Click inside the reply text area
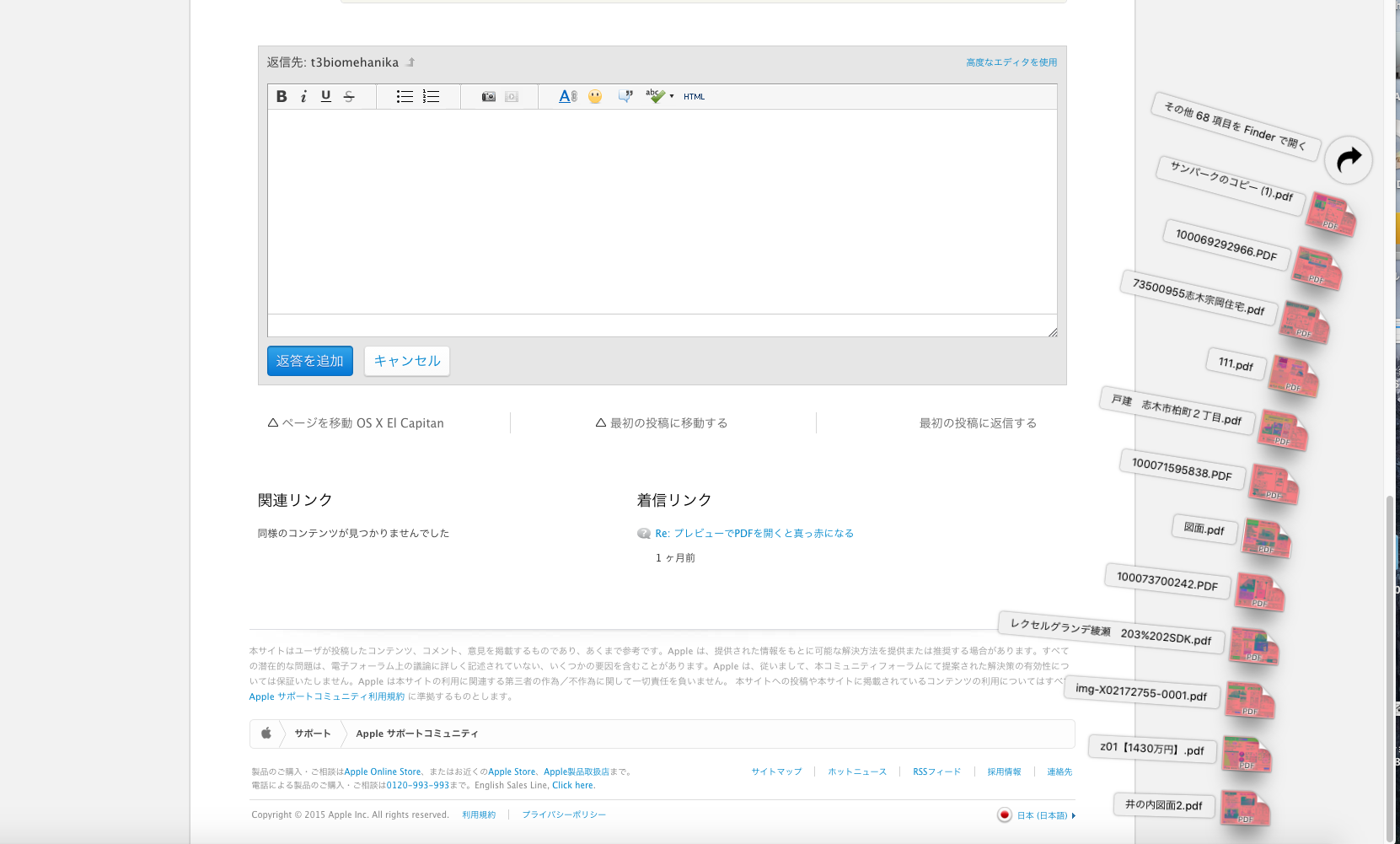The width and height of the screenshot is (1400, 844). pyautogui.click(x=662, y=212)
